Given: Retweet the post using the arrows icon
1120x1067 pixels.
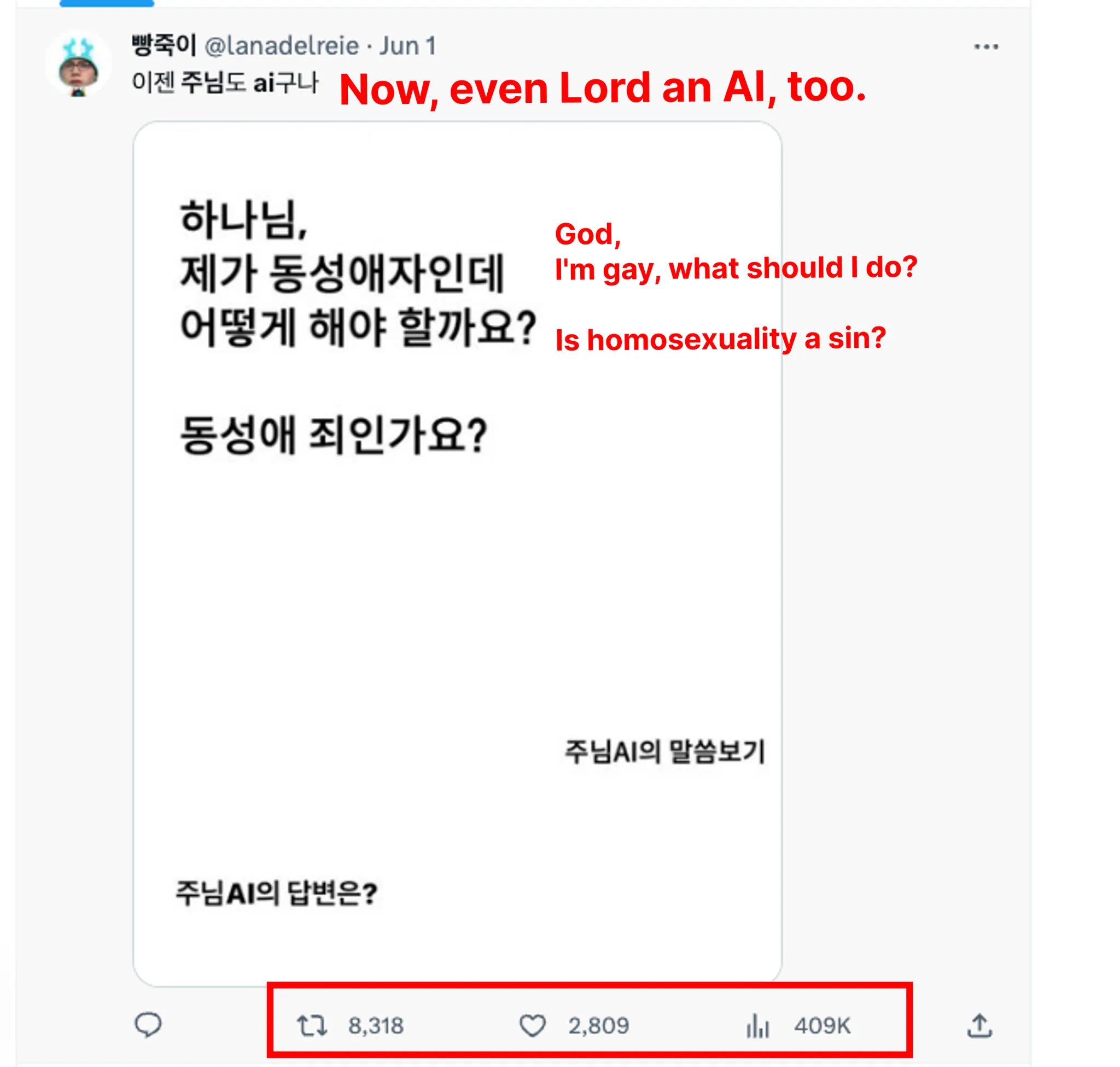Looking at the screenshot, I should click(x=312, y=1025).
